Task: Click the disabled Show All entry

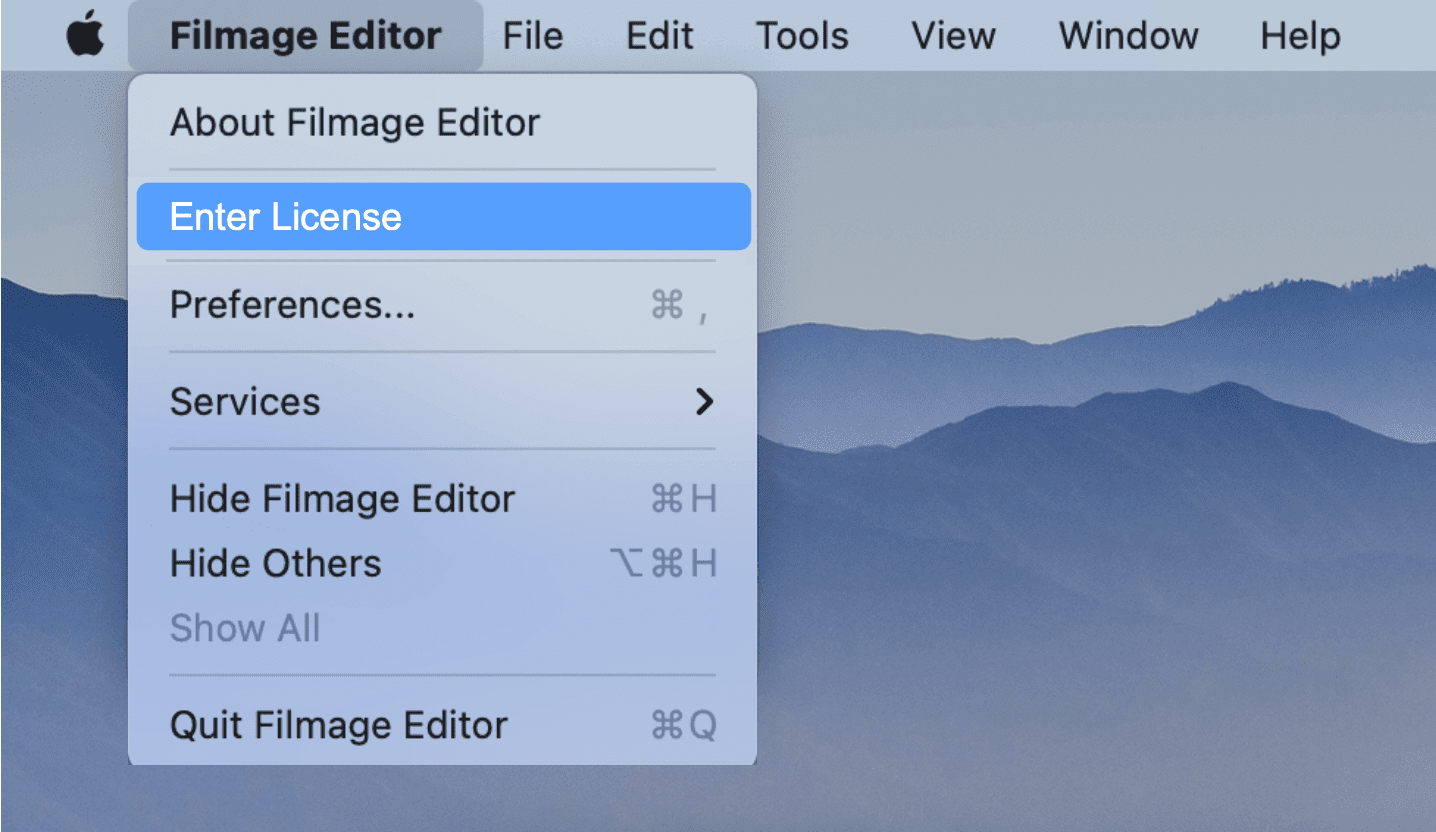Action: [245, 627]
